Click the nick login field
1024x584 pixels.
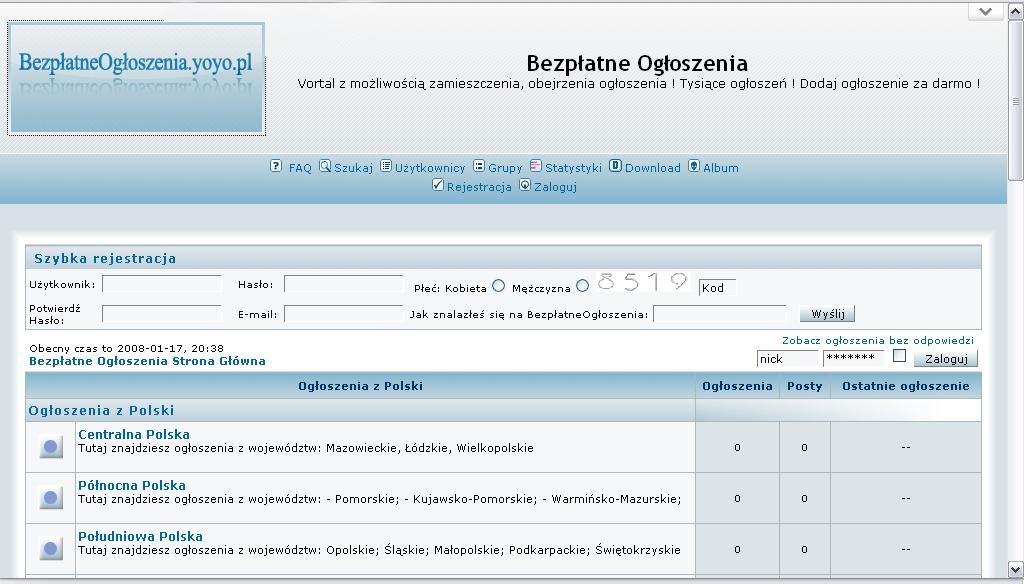point(787,359)
